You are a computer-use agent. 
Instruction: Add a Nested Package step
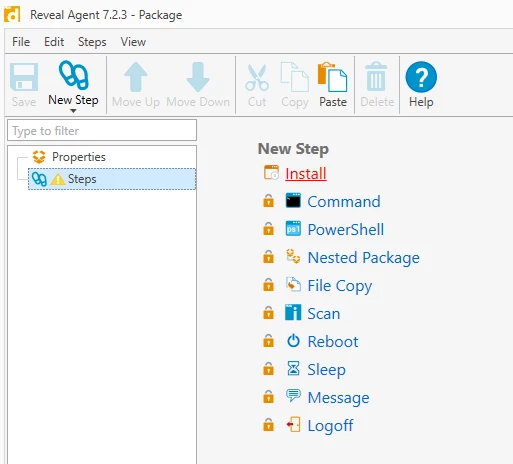[363, 258]
